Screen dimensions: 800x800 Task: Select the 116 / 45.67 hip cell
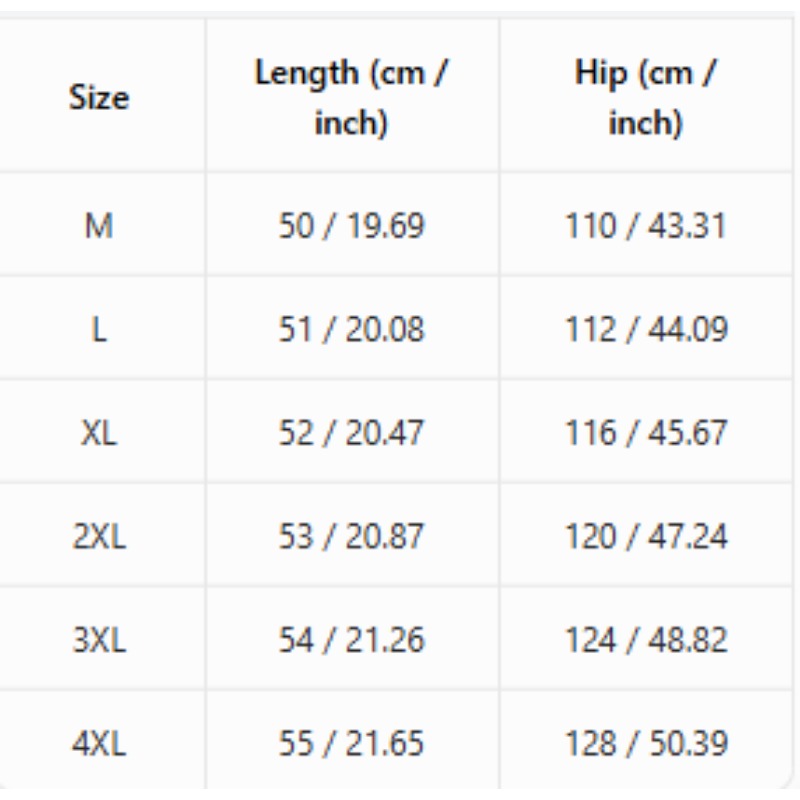click(x=645, y=432)
